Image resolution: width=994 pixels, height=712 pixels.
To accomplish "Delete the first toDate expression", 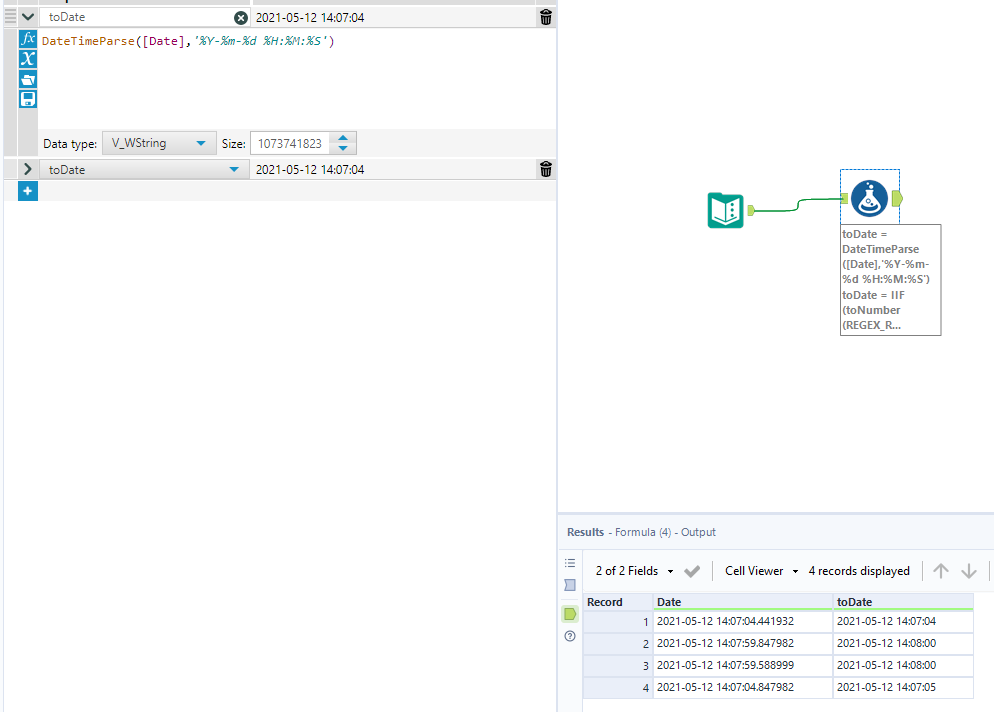I will click(x=545, y=17).
